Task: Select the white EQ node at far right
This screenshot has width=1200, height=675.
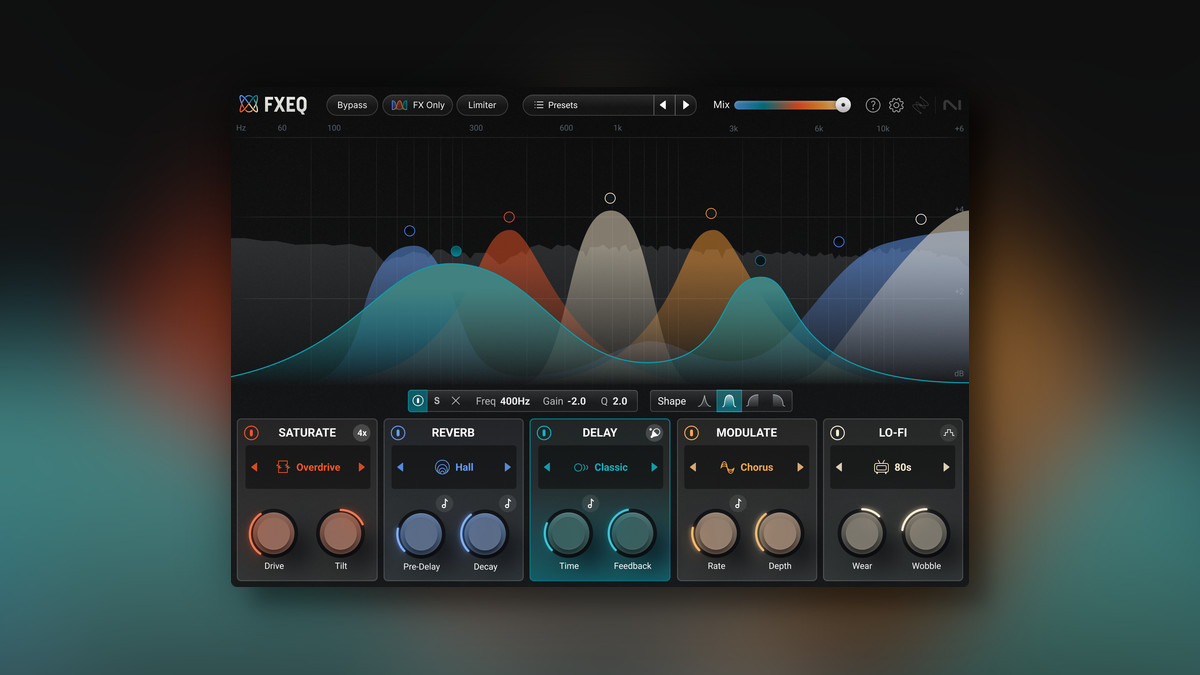Action: click(921, 219)
